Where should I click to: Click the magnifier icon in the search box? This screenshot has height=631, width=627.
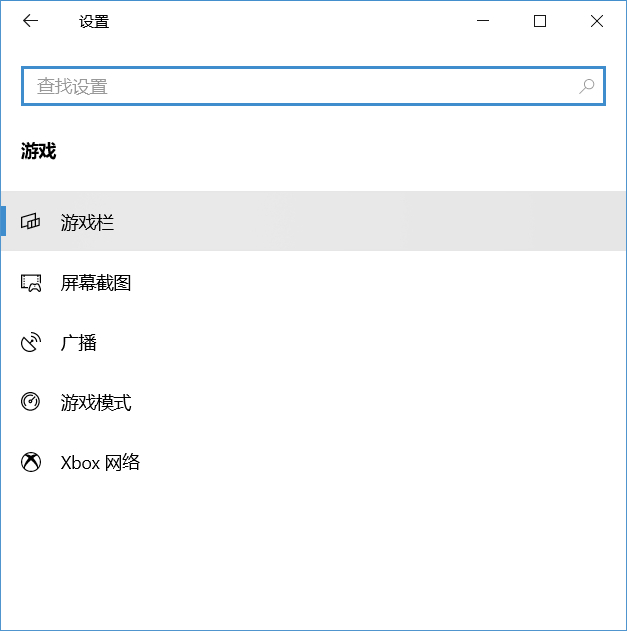tap(587, 86)
